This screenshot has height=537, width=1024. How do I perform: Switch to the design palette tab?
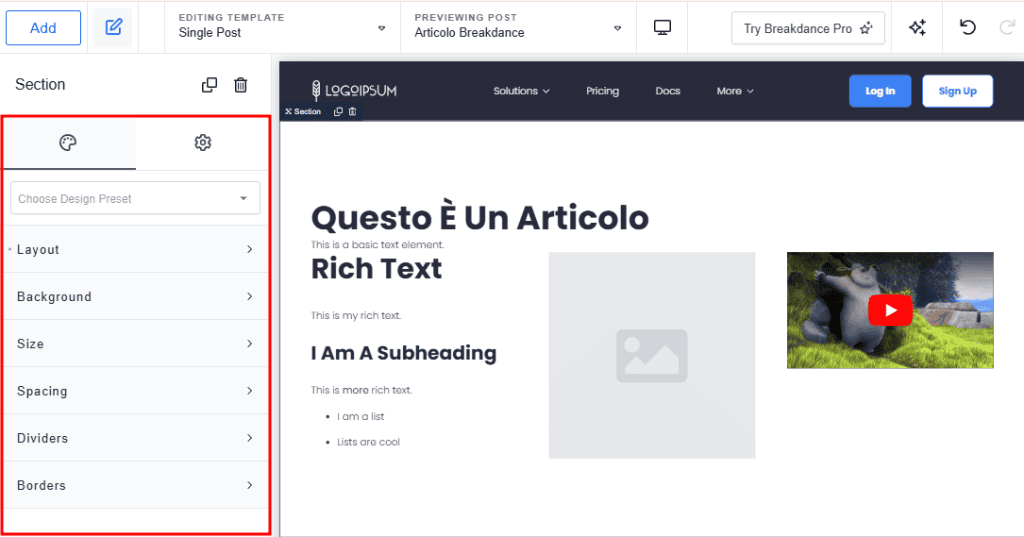point(68,143)
